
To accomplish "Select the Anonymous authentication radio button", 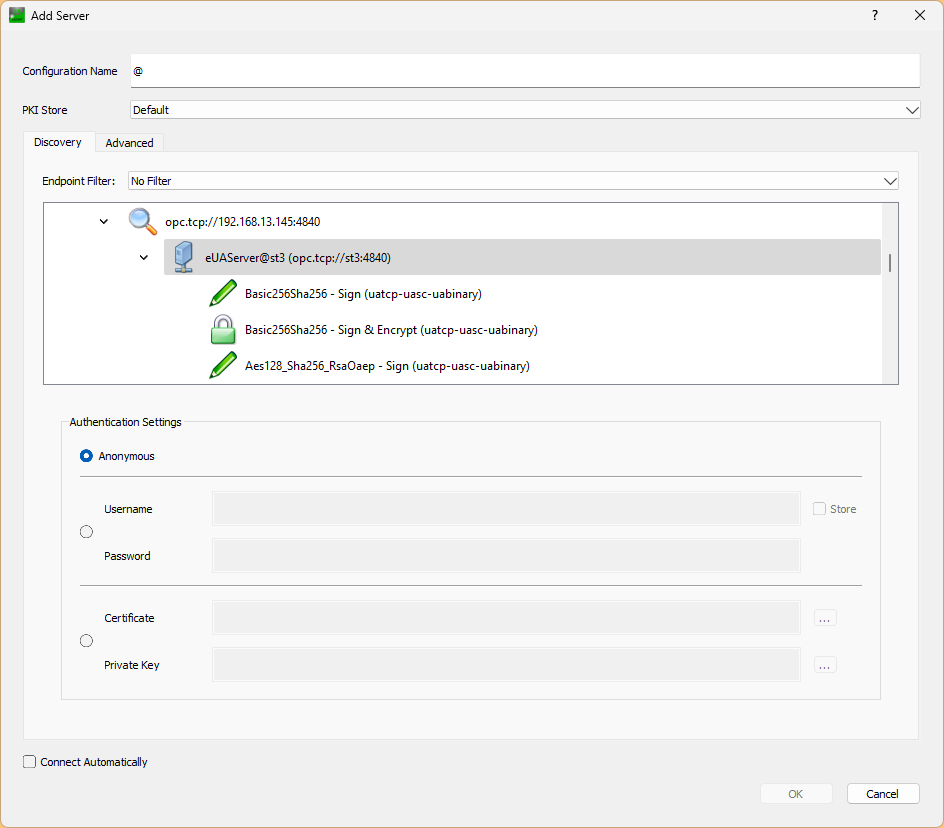I will pos(86,456).
